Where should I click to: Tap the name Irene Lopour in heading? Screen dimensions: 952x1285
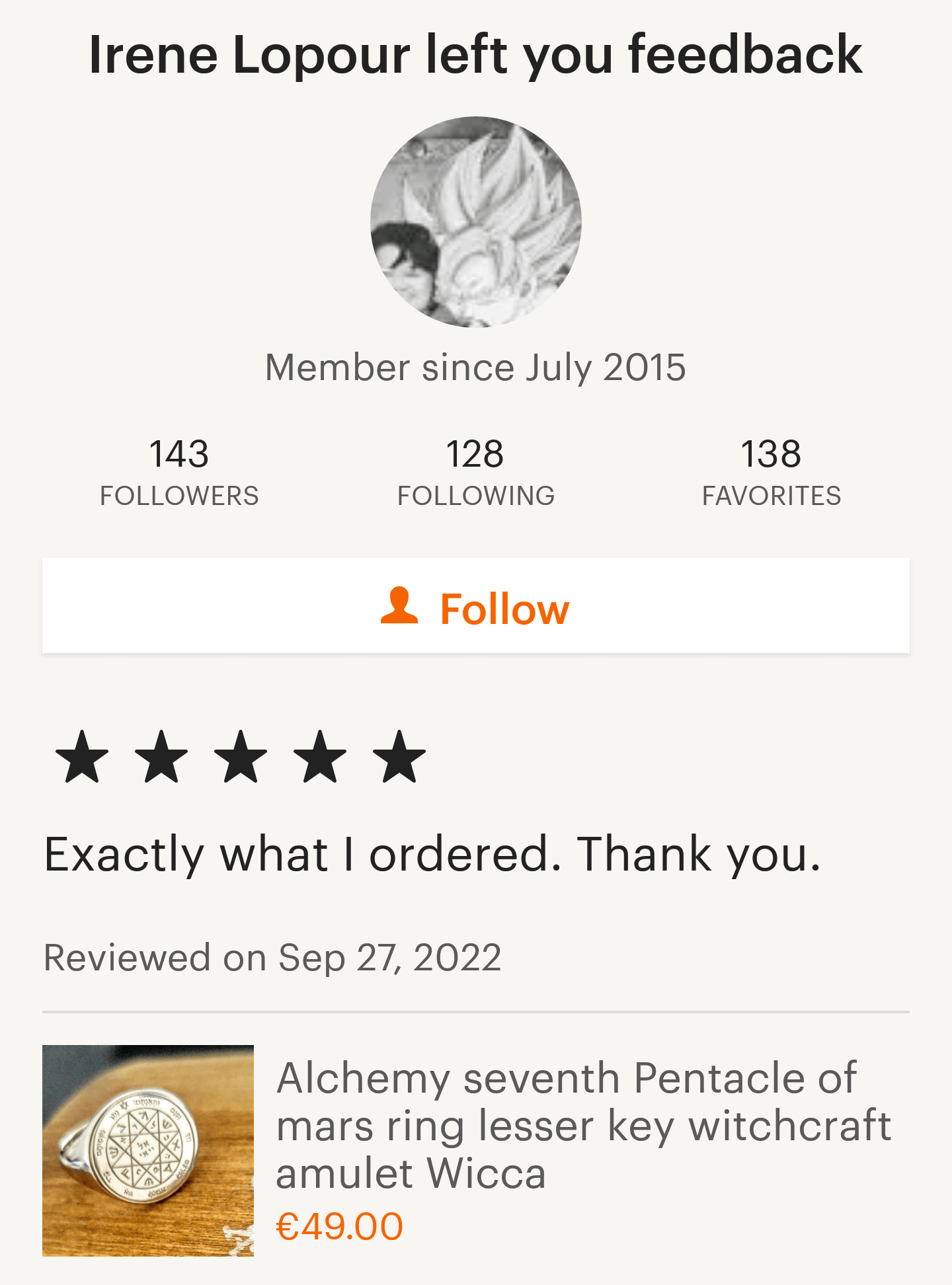249,54
